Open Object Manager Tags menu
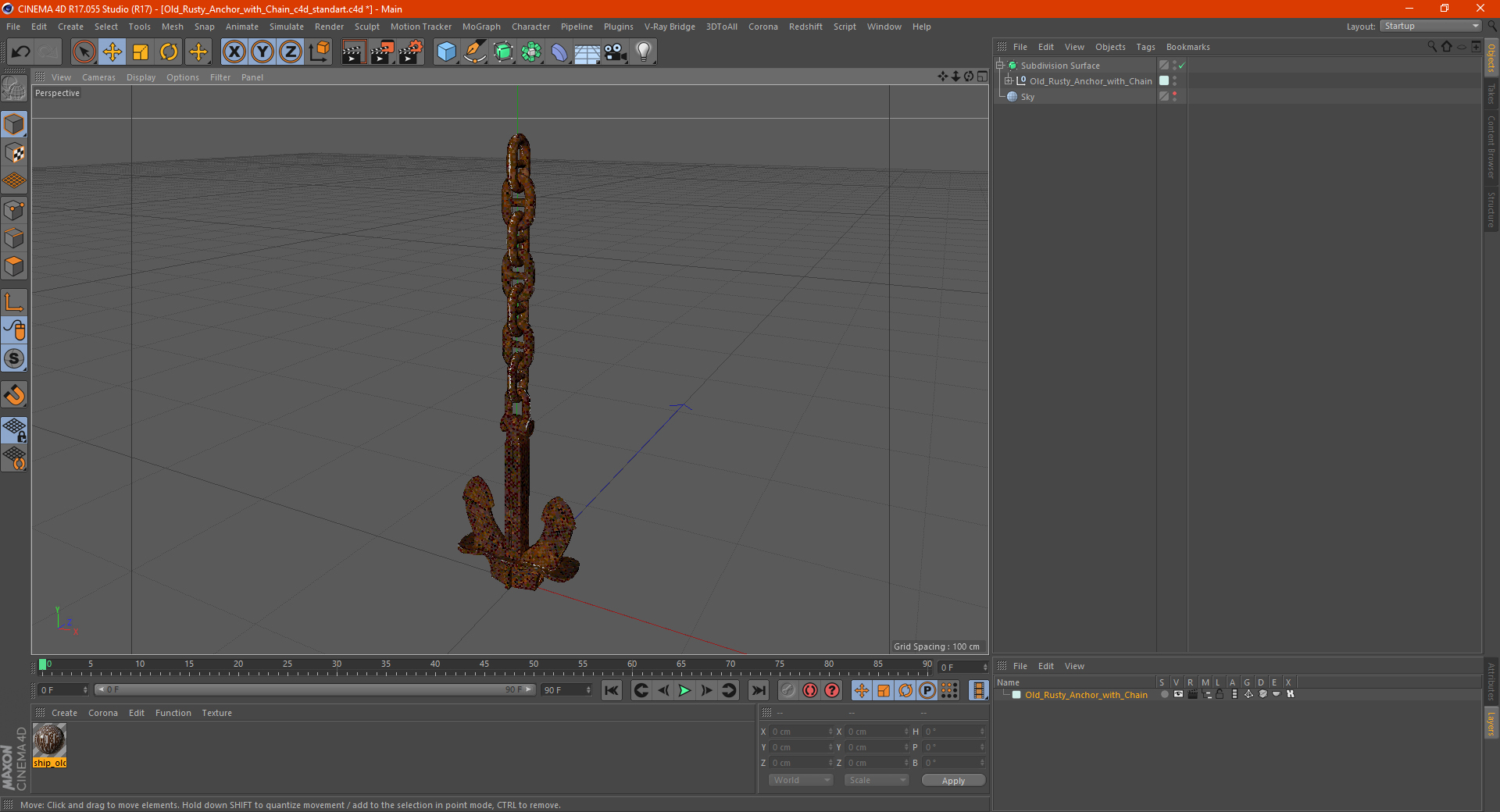 (1145, 47)
